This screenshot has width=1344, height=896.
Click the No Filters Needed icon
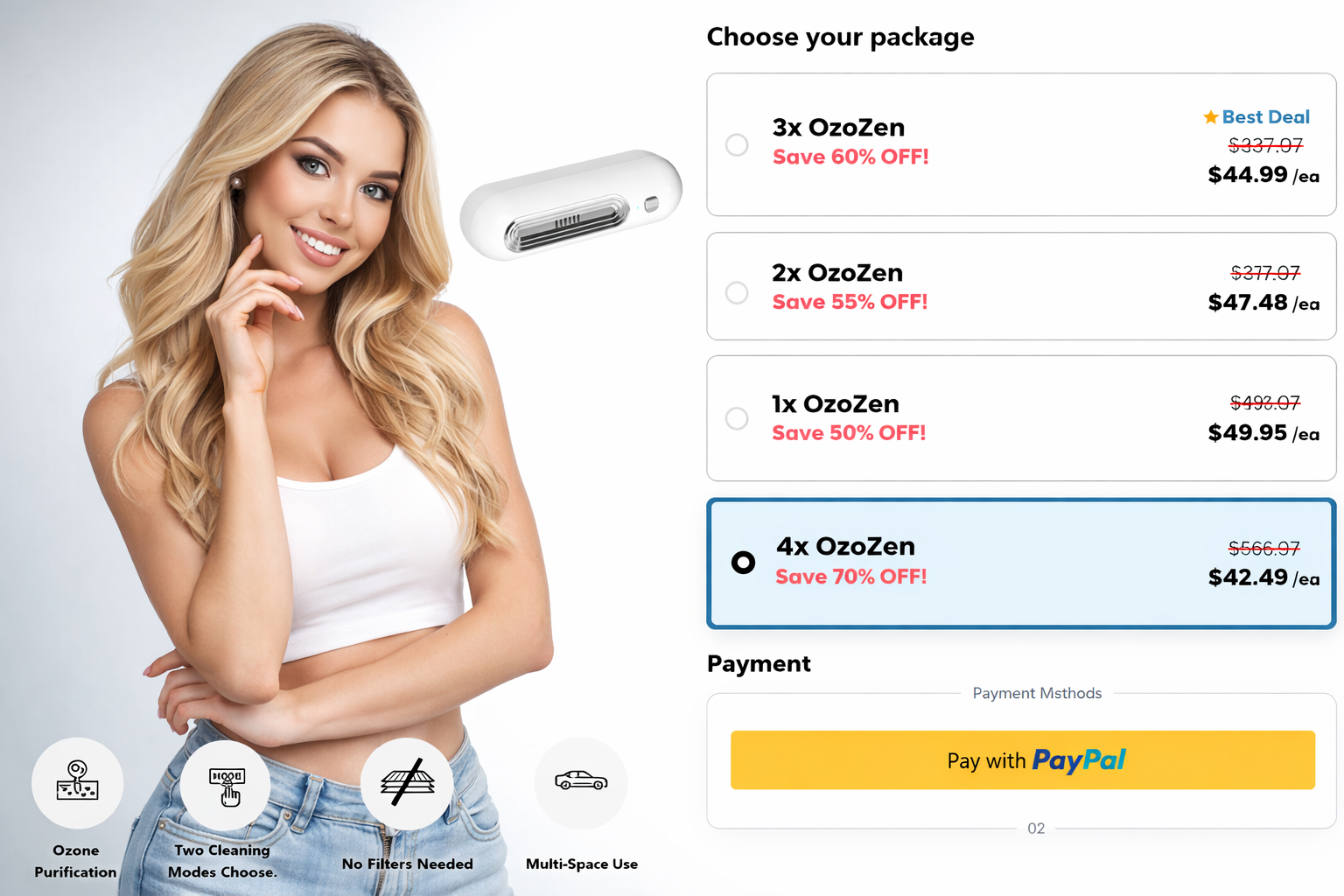(x=408, y=783)
